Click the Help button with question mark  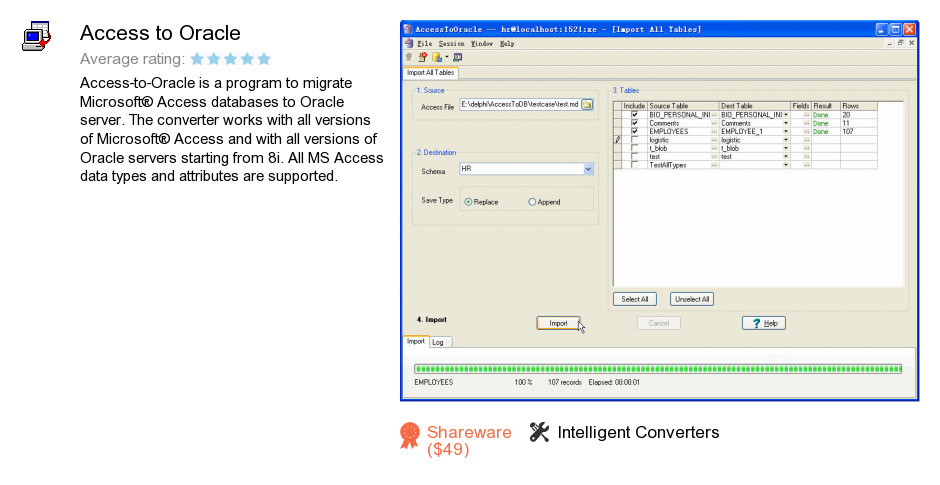point(764,323)
